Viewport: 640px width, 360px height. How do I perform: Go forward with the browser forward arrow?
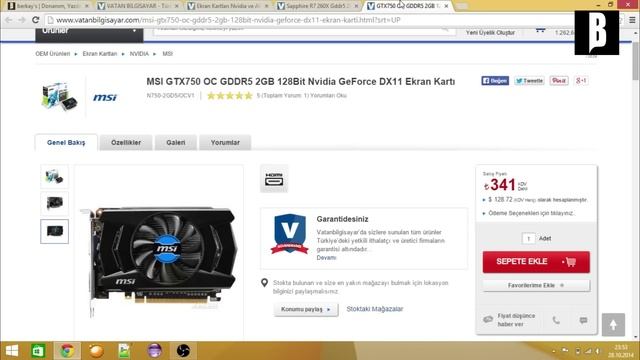pyautogui.click(x=22, y=20)
